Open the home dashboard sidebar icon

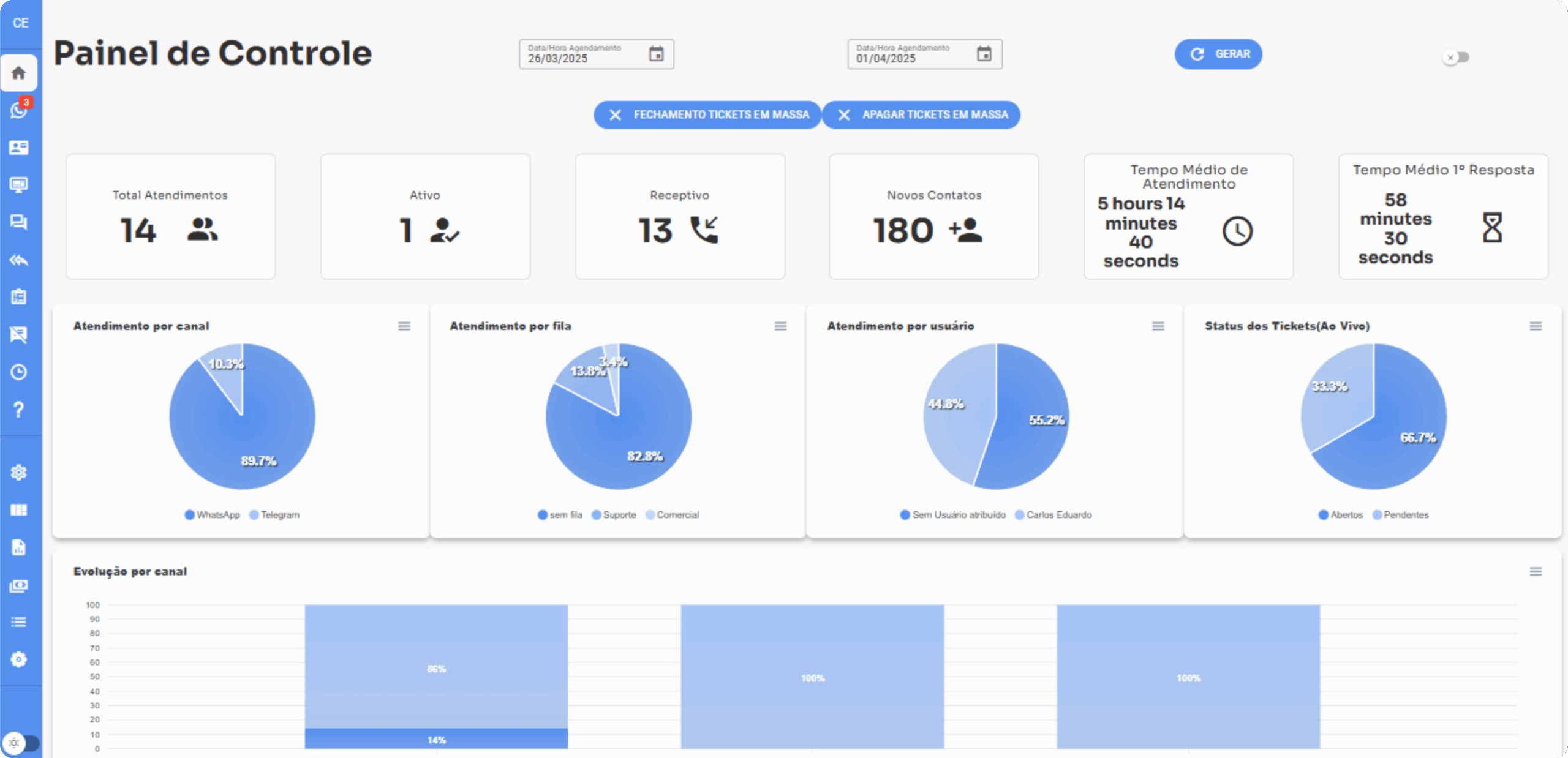(x=19, y=73)
